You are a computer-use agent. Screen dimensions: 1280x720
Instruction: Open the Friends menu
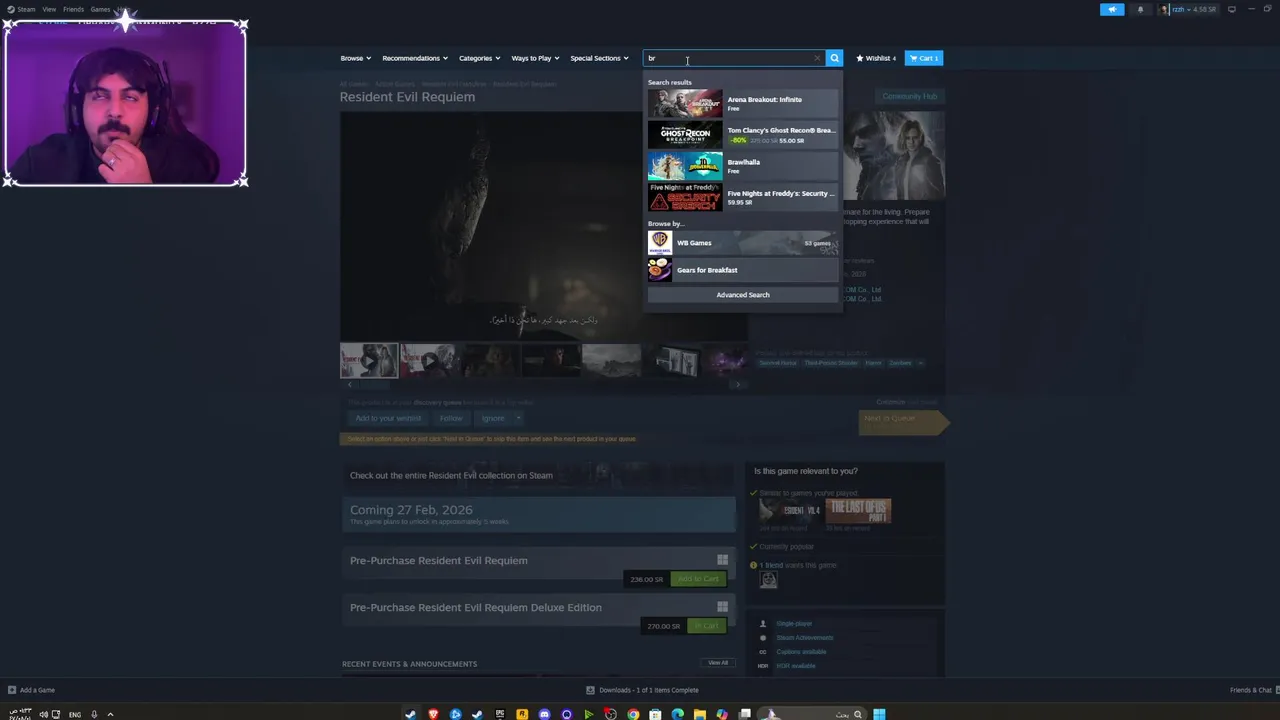tap(73, 9)
